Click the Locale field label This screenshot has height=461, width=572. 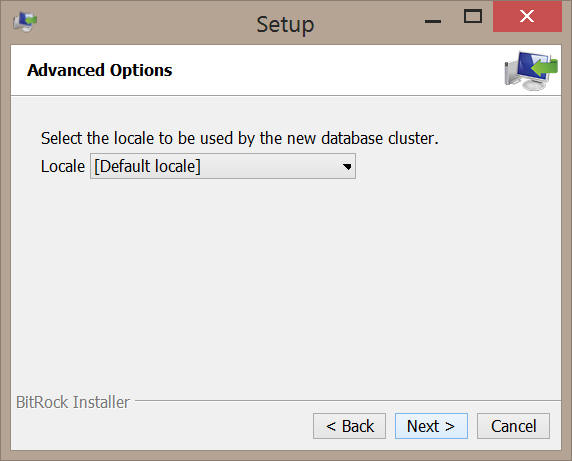point(63,166)
